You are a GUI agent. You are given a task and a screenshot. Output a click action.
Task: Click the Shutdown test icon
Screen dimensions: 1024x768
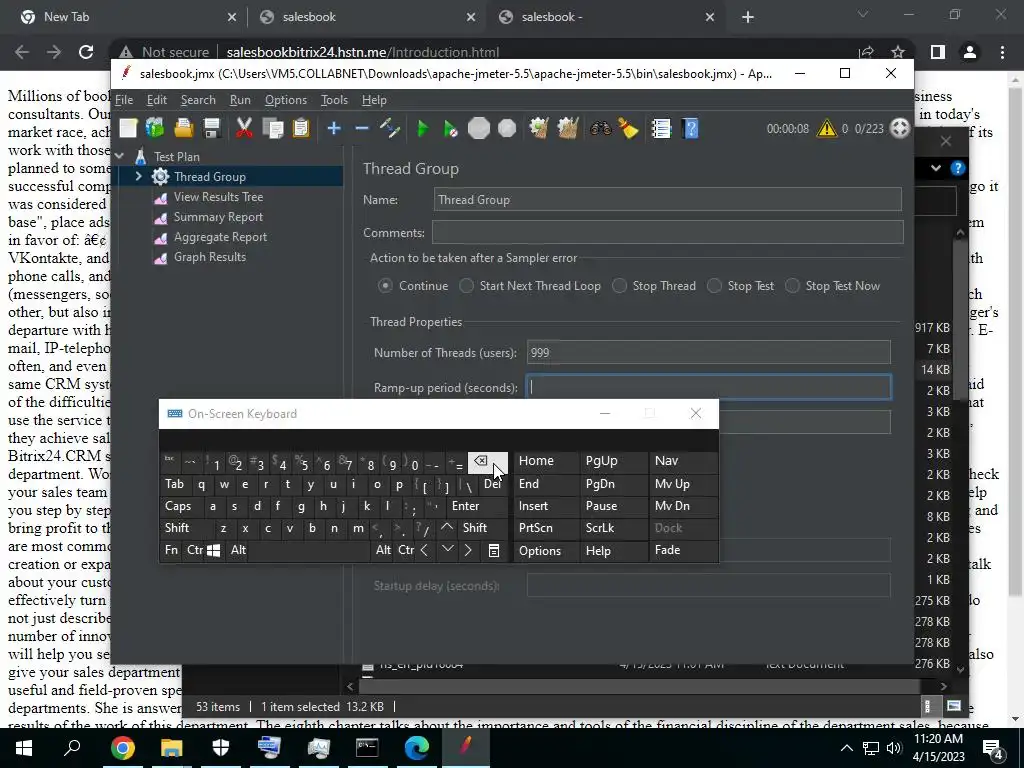pos(507,129)
